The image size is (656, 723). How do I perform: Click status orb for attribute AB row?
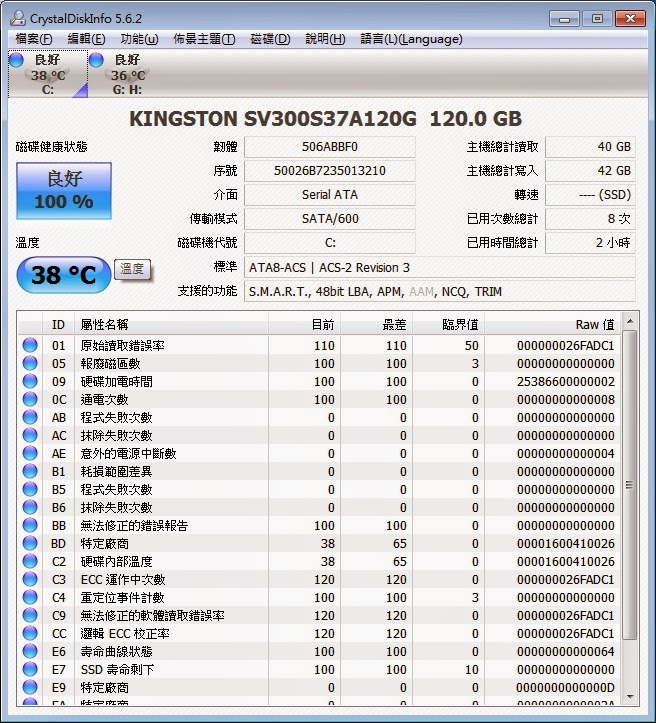click(x=30, y=417)
